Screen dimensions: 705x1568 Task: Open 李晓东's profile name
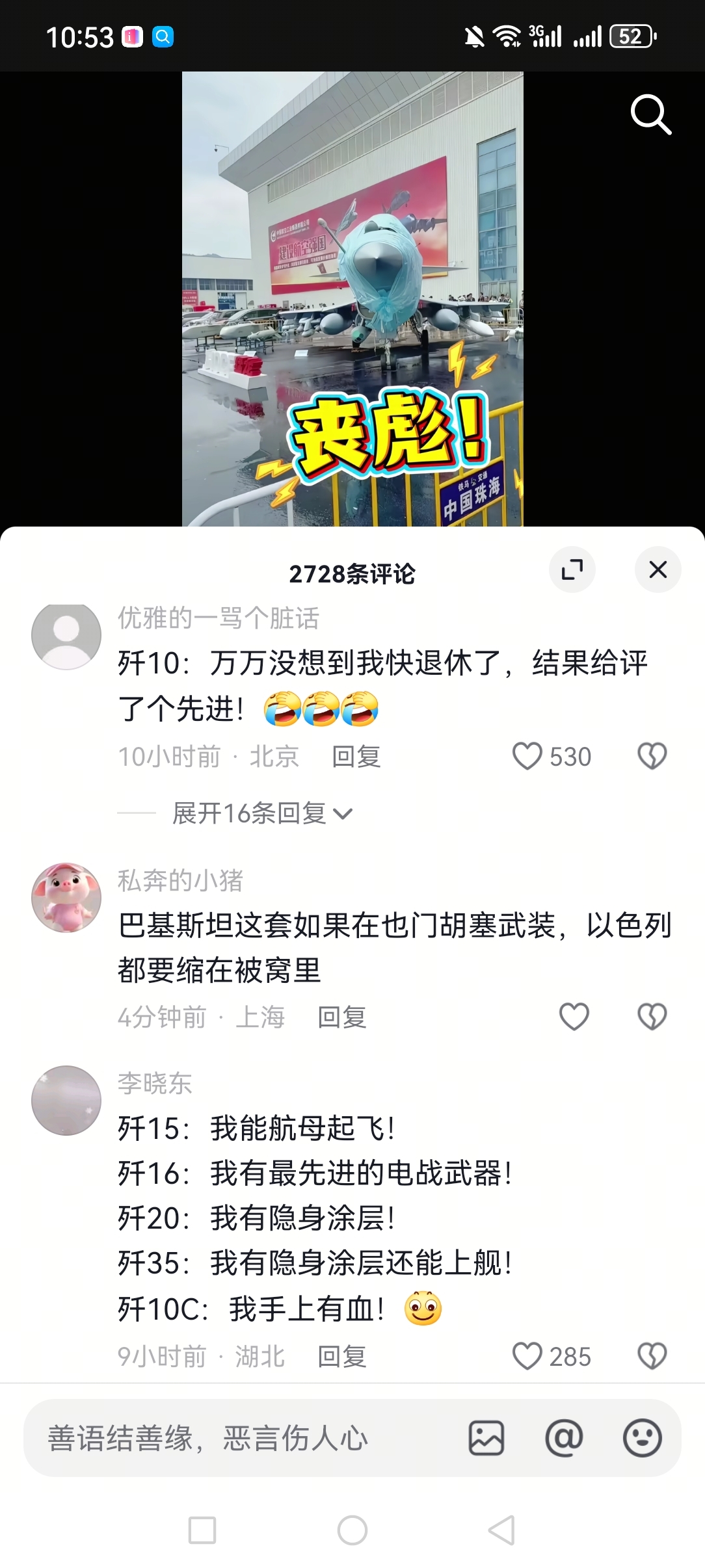pos(155,1083)
